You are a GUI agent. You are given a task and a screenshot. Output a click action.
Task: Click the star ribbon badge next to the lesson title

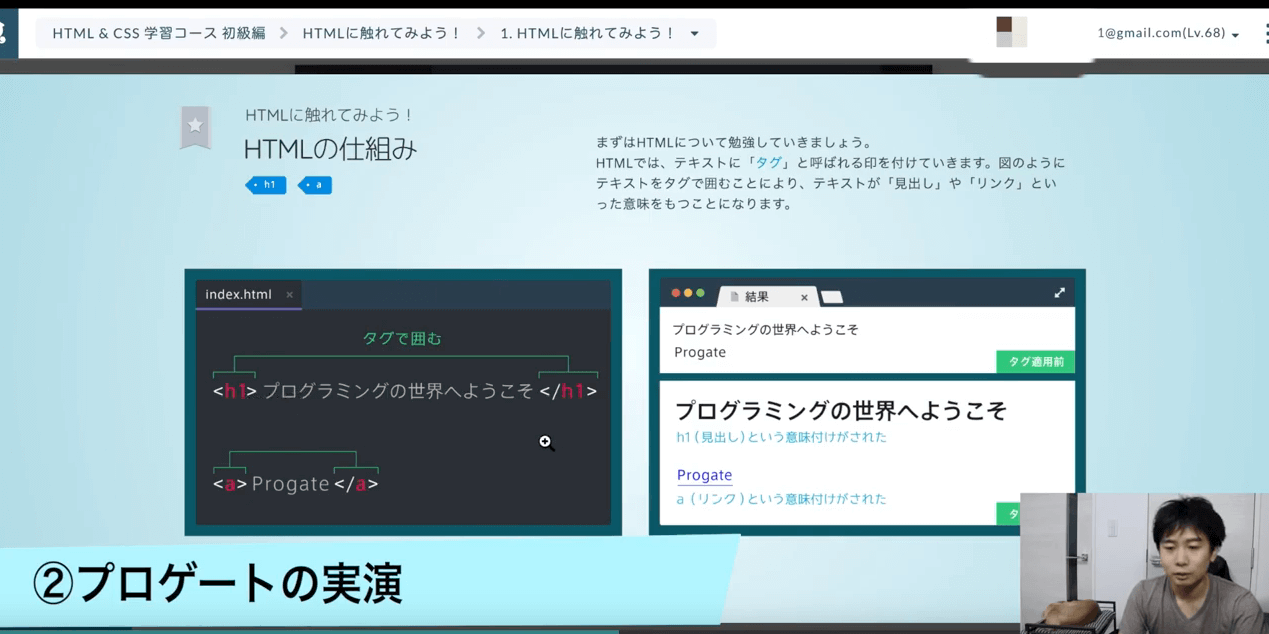(194, 126)
